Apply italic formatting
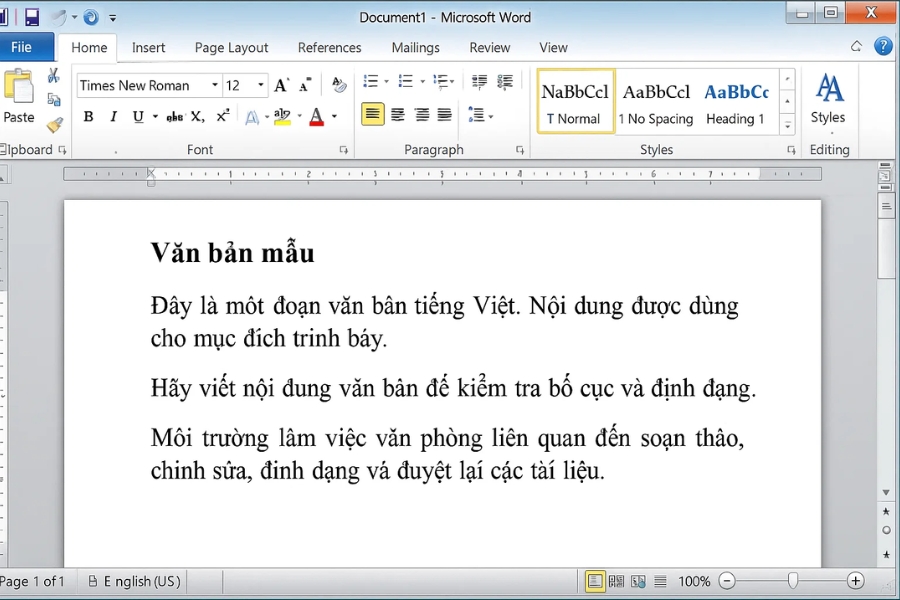This screenshot has width=900, height=600. (112, 116)
